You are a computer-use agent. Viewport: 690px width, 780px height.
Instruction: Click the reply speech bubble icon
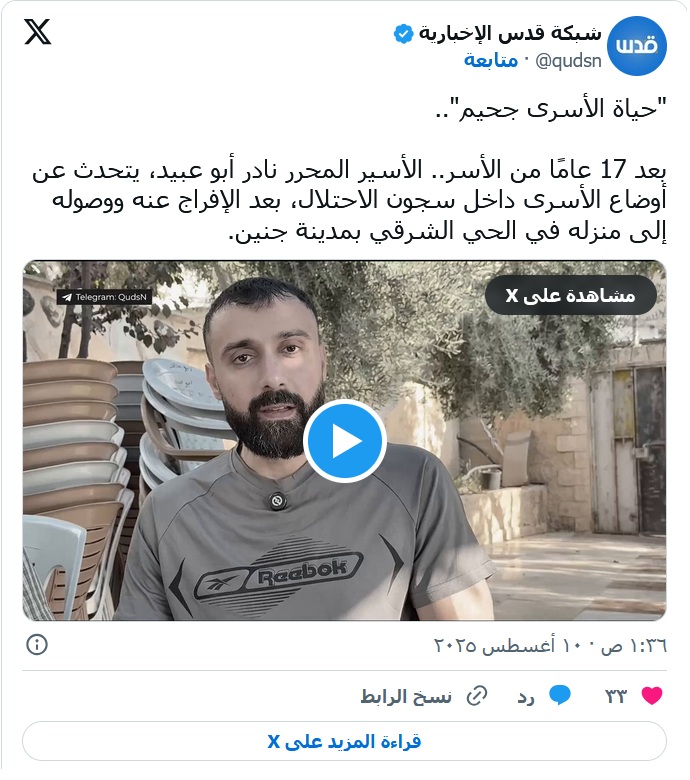click(x=560, y=695)
